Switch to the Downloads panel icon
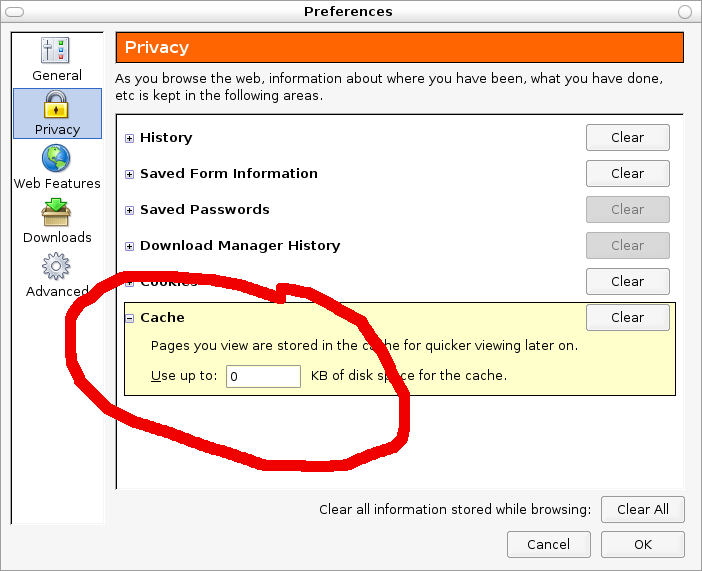The height and width of the screenshot is (571, 702). coord(57,213)
